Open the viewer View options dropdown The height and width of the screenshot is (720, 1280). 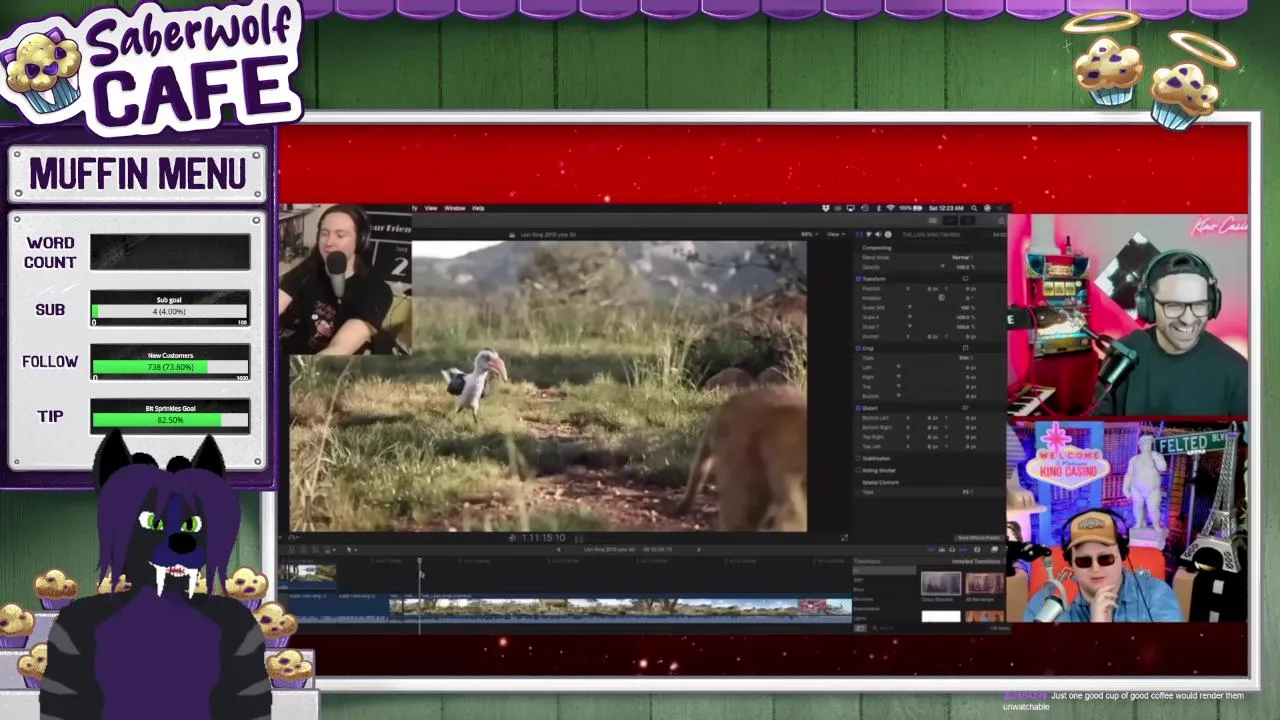[835, 234]
